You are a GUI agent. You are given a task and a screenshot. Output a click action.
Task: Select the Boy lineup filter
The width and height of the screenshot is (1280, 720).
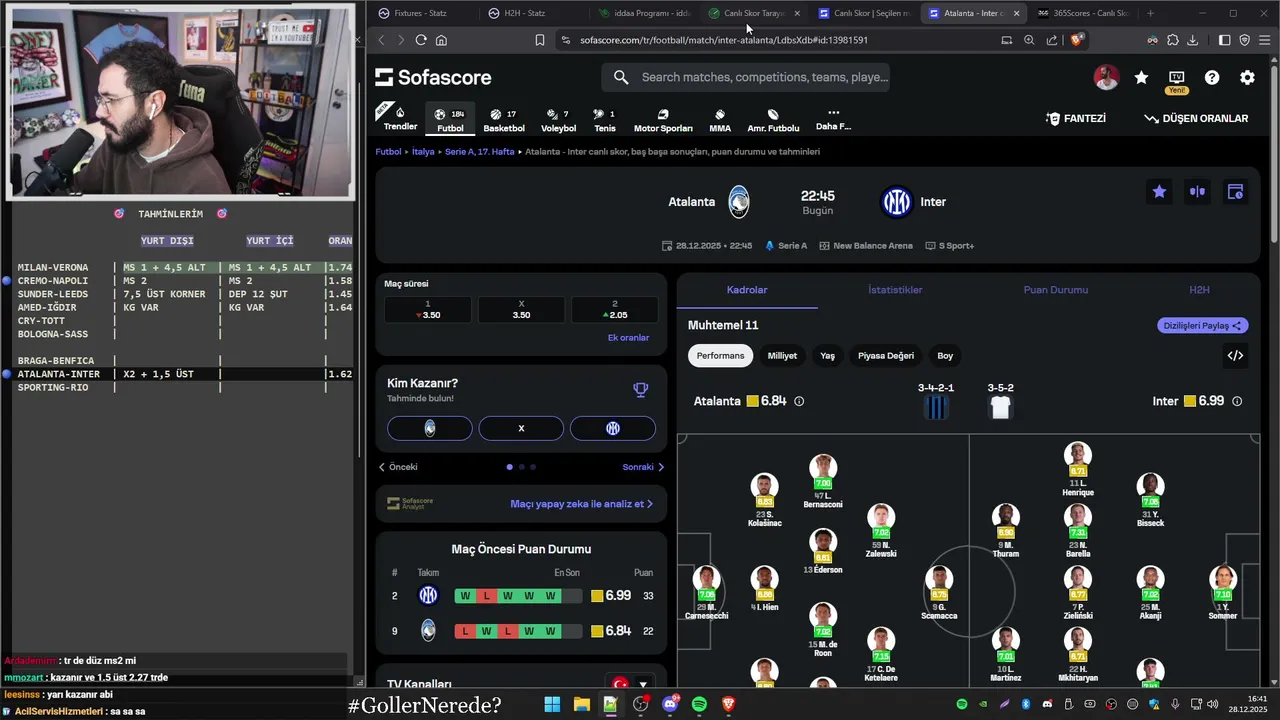(945, 355)
